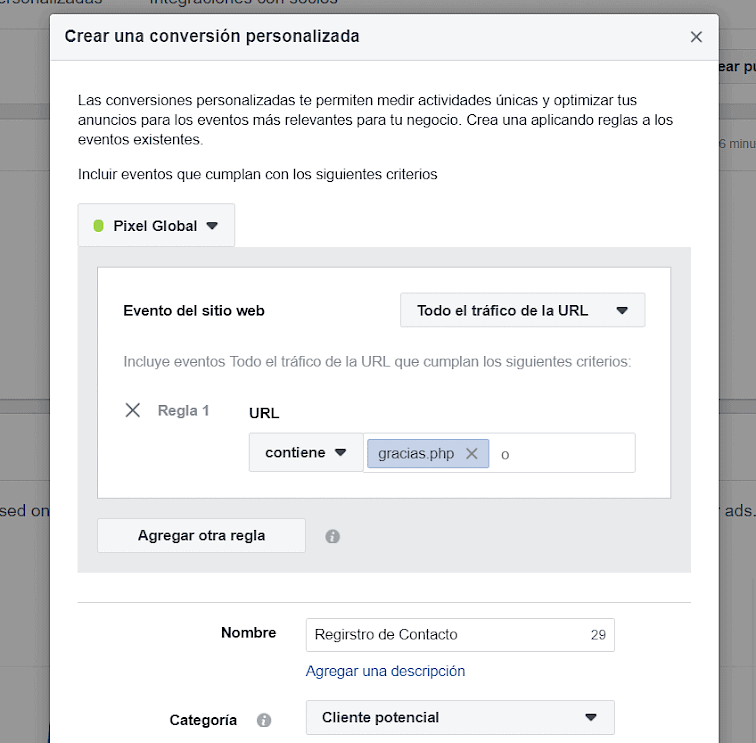
Task: Focus the Nombre field containing Regirstro de Contacto
Action: click(460, 635)
